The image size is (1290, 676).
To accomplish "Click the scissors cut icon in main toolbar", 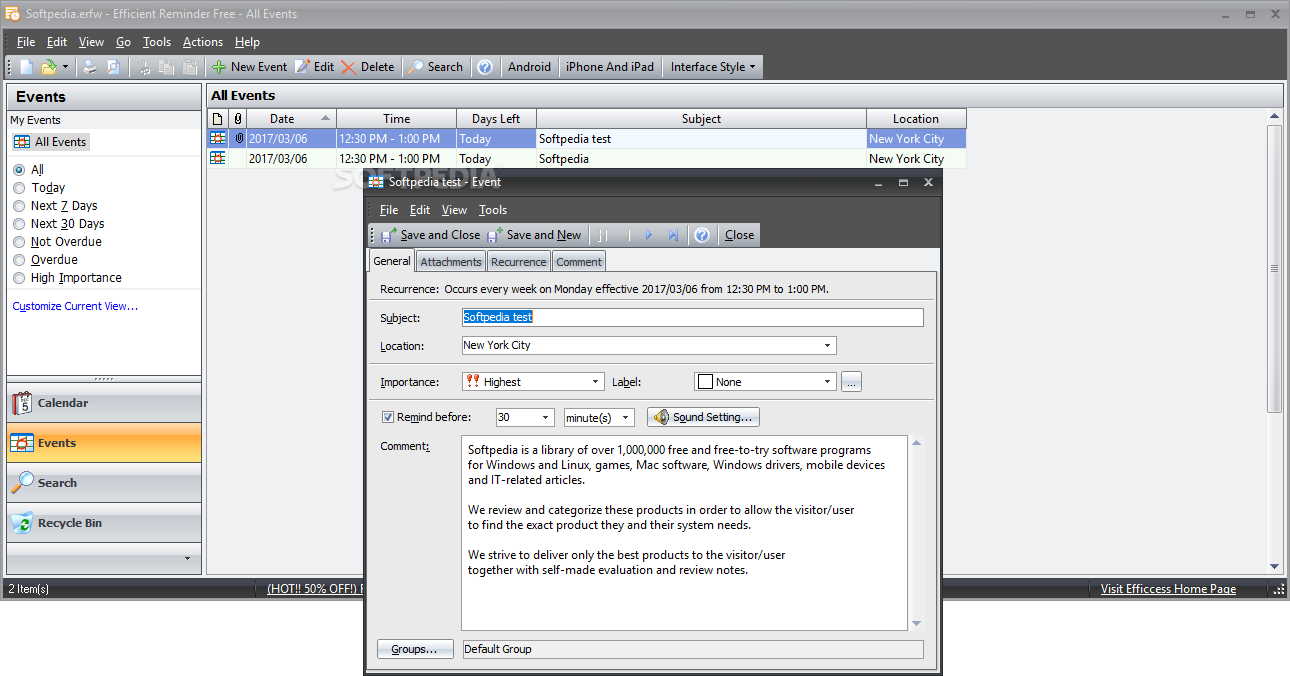I will click(145, 67).
